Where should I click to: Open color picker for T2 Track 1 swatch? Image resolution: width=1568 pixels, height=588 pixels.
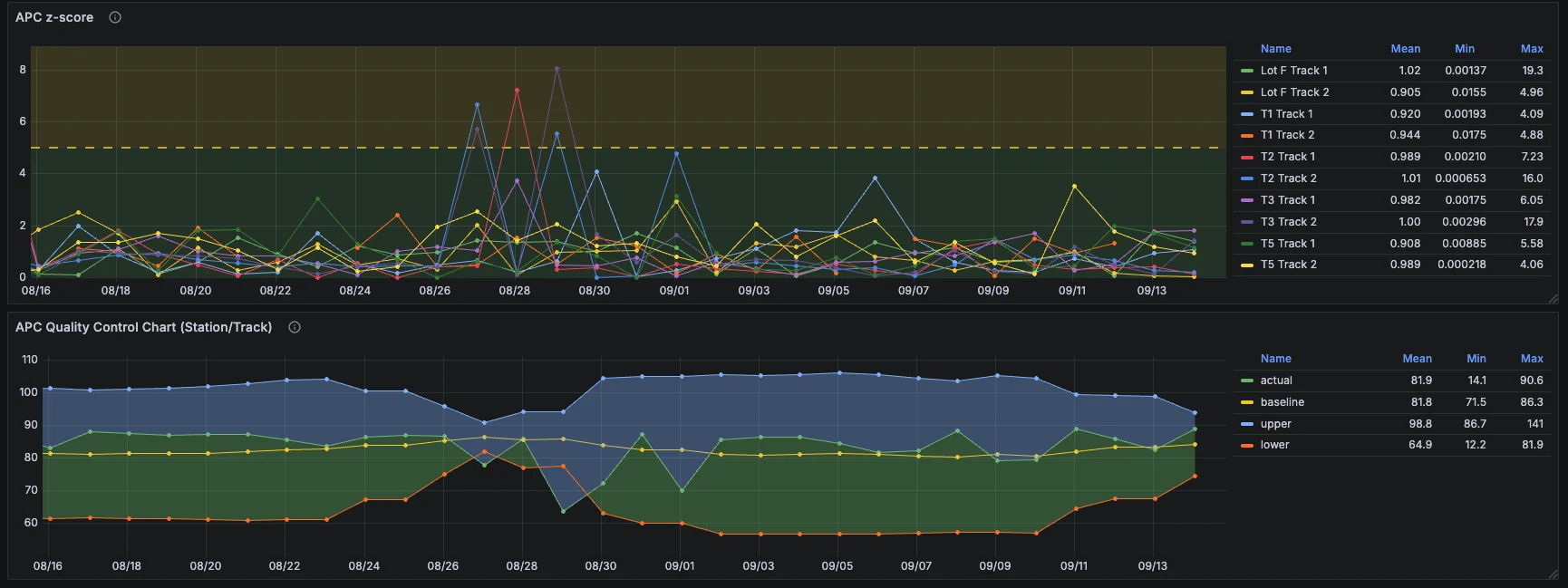(1246, 157)
